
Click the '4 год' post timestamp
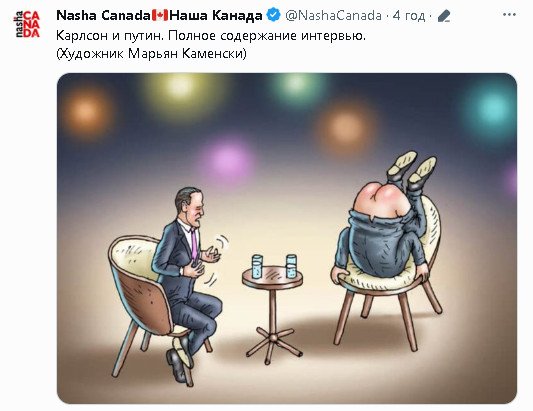409,16
